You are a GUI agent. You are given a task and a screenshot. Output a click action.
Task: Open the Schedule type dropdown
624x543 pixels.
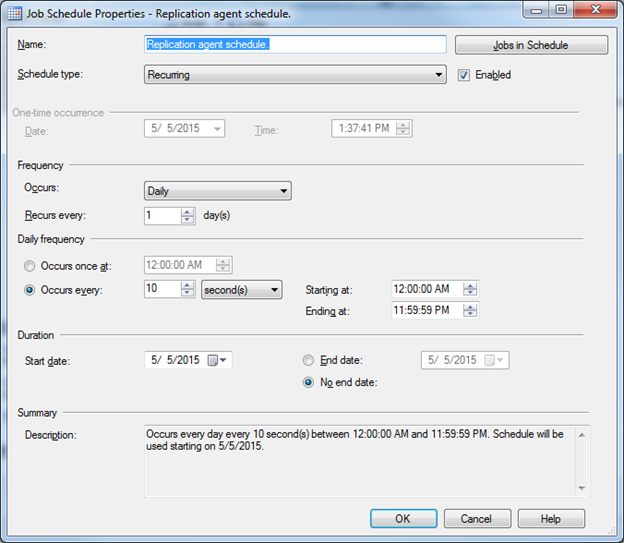(295, 74)
